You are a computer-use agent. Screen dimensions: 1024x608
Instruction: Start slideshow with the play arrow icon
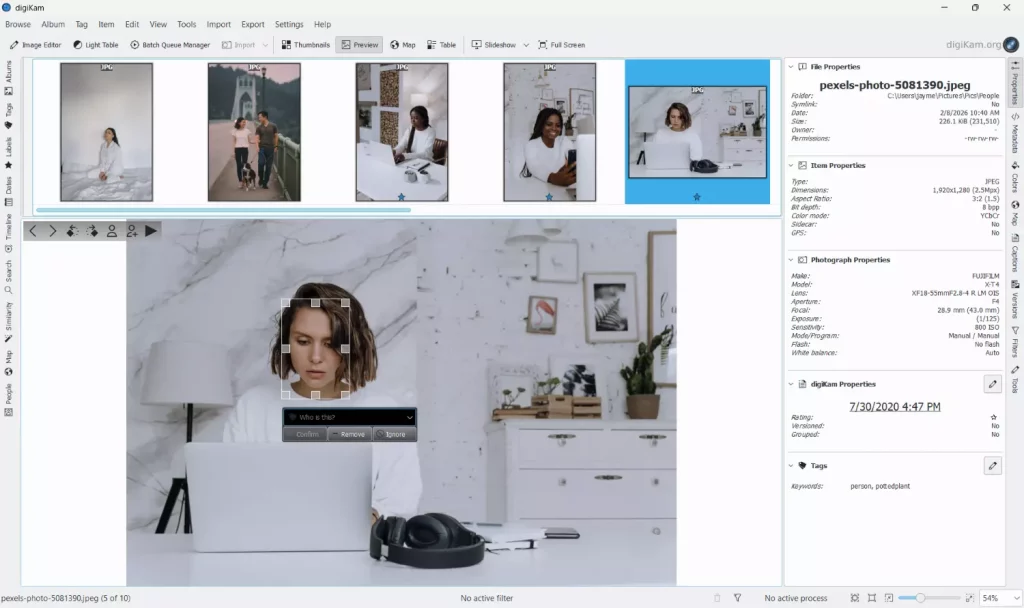(151, 231)
